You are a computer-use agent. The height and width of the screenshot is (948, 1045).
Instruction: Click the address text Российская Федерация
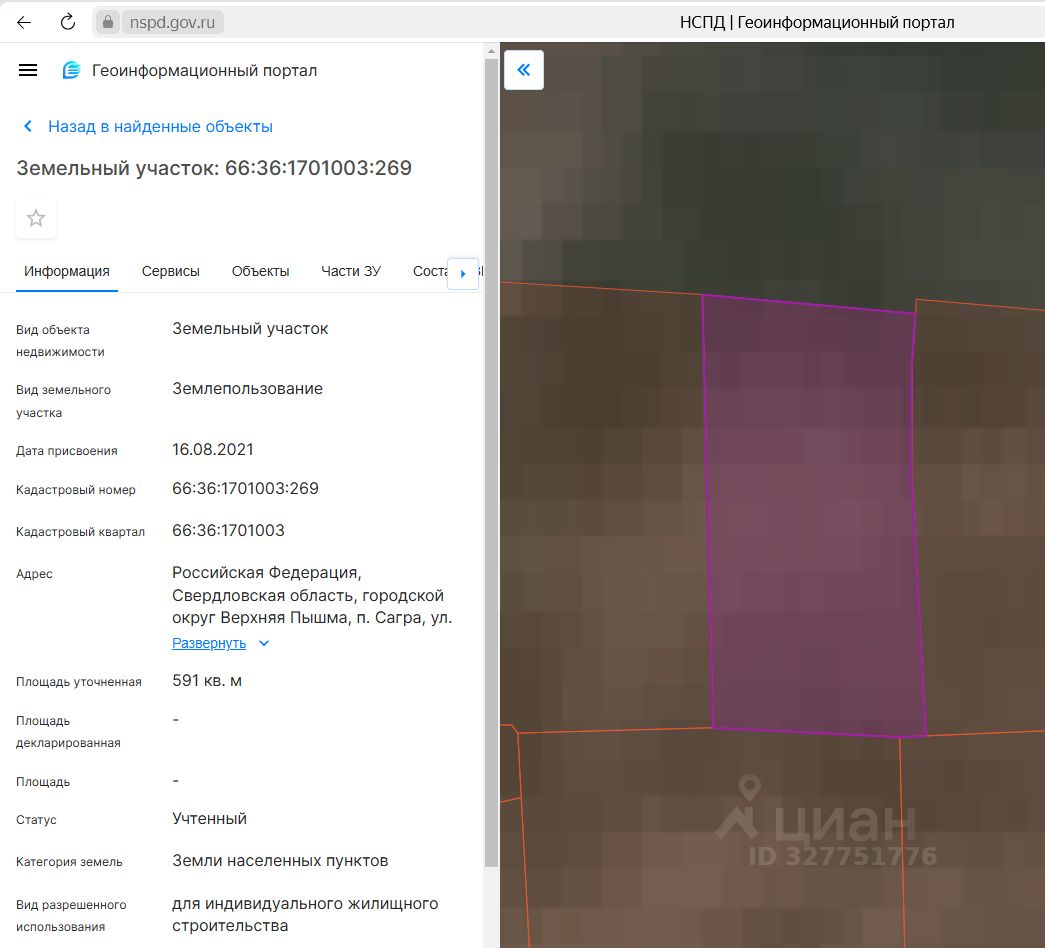click(267, 573)
